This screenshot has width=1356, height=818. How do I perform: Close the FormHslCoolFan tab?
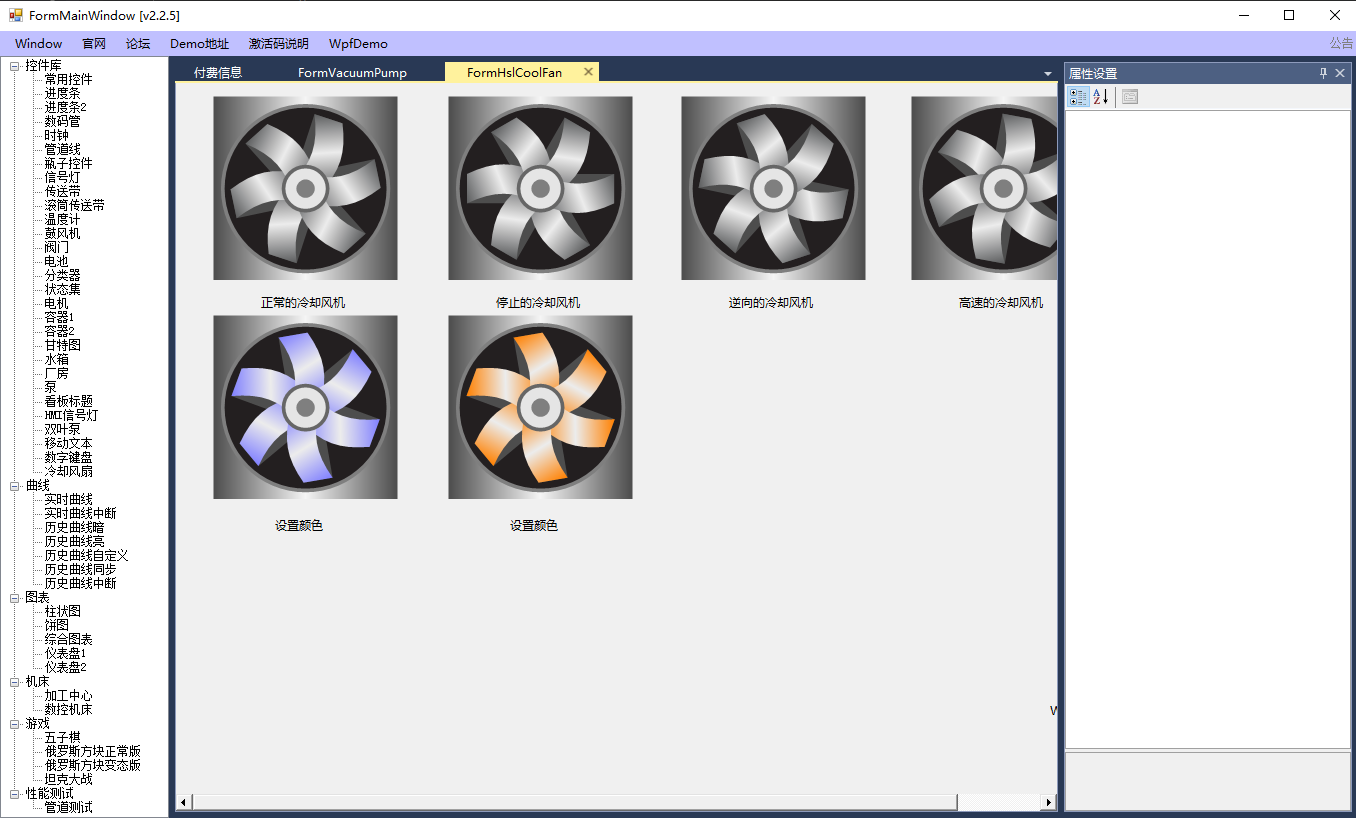tap(588, 72)
